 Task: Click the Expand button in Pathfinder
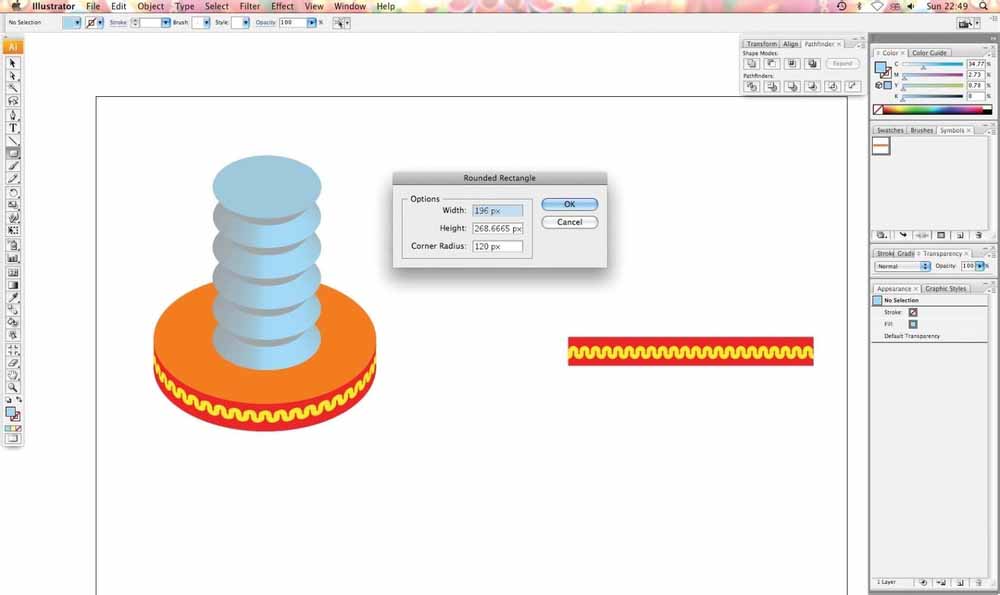842,64
